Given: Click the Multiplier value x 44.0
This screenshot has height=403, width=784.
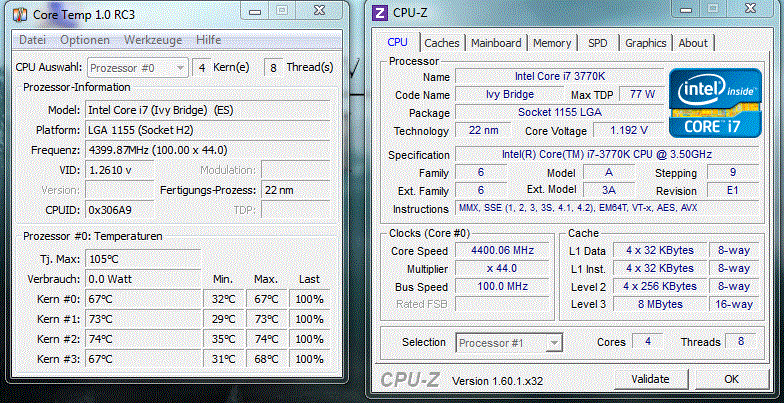Looking at the screenshot, I should [x=502, y=268].
